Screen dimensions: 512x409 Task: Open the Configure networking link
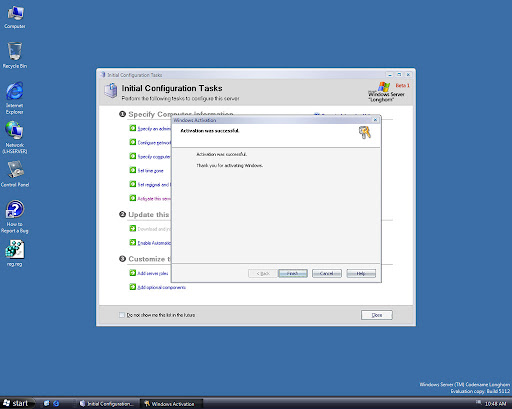pyautogui.click(x=154, y=143)
